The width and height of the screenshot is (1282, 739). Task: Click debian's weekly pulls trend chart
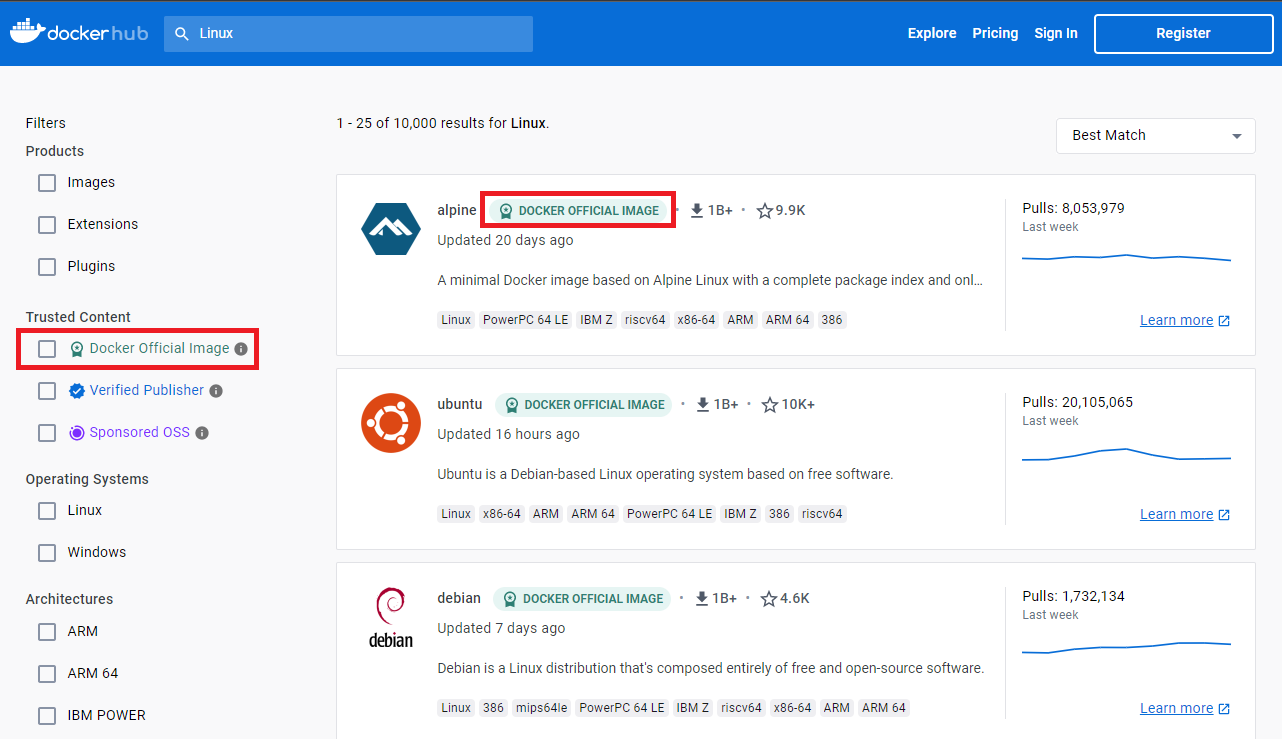pyautogui.click(x=1126, y=648)
